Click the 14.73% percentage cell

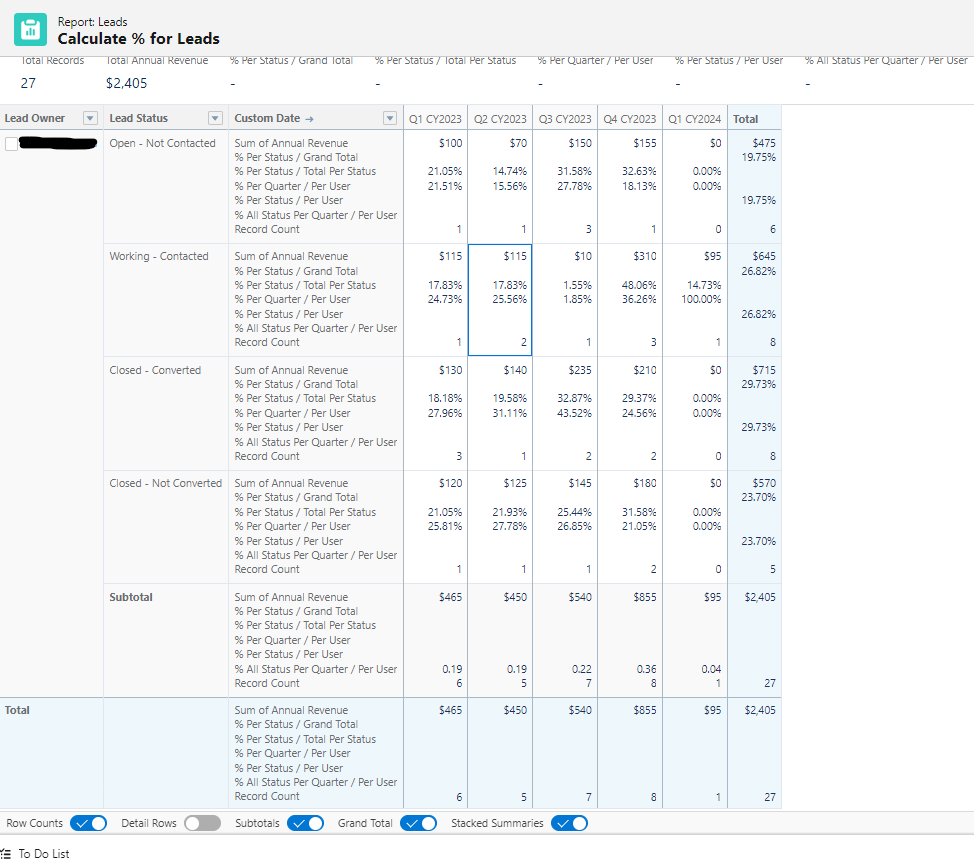pos(704,285)
